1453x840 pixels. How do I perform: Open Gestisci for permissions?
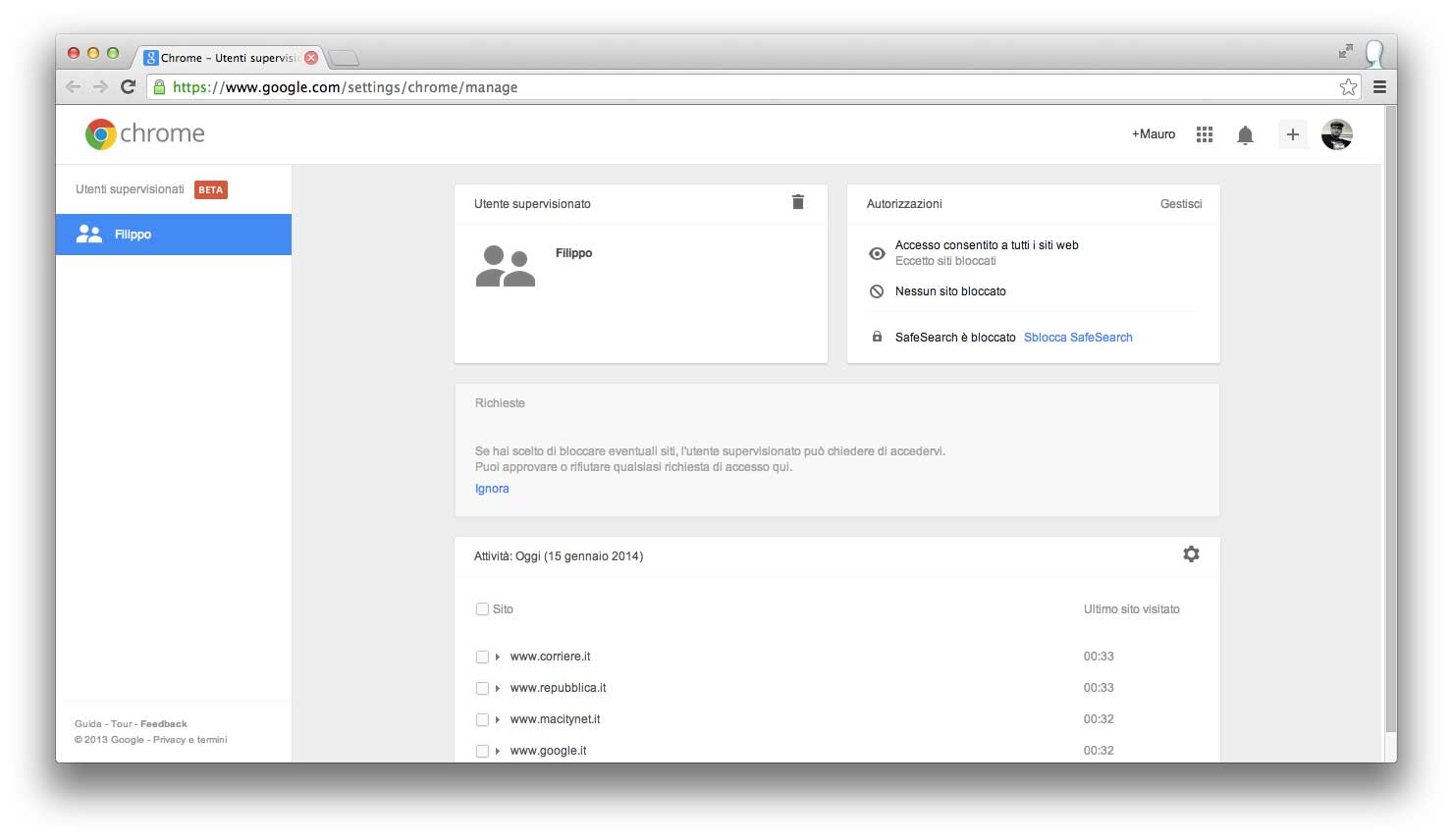click(1180, 204)
